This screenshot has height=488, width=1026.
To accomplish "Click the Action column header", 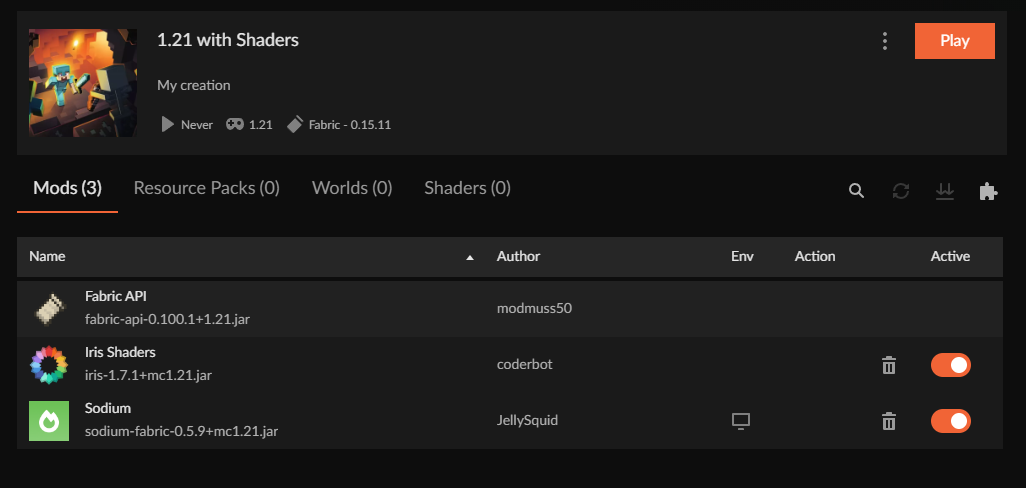I will 815,256.
